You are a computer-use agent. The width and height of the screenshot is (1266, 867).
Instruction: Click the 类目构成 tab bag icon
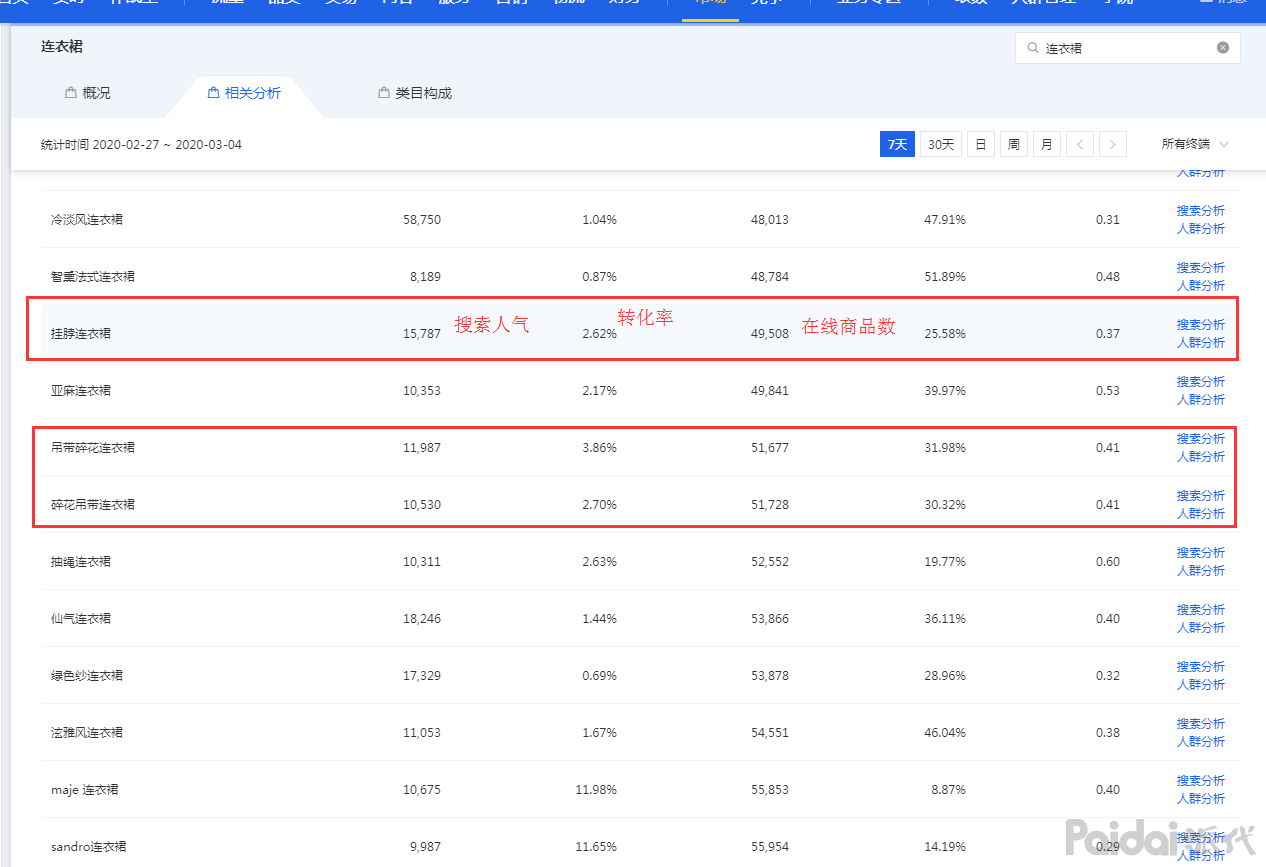pyautogui.click(x=383, y=92)
